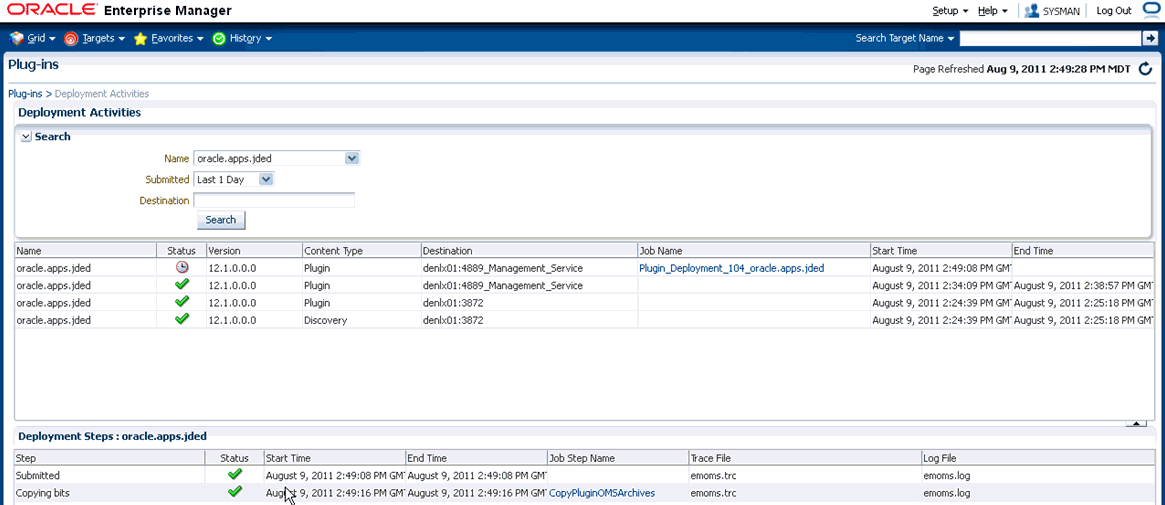Select the Discovery content type cell
The image size is (1165, 505).
point(362,321)
